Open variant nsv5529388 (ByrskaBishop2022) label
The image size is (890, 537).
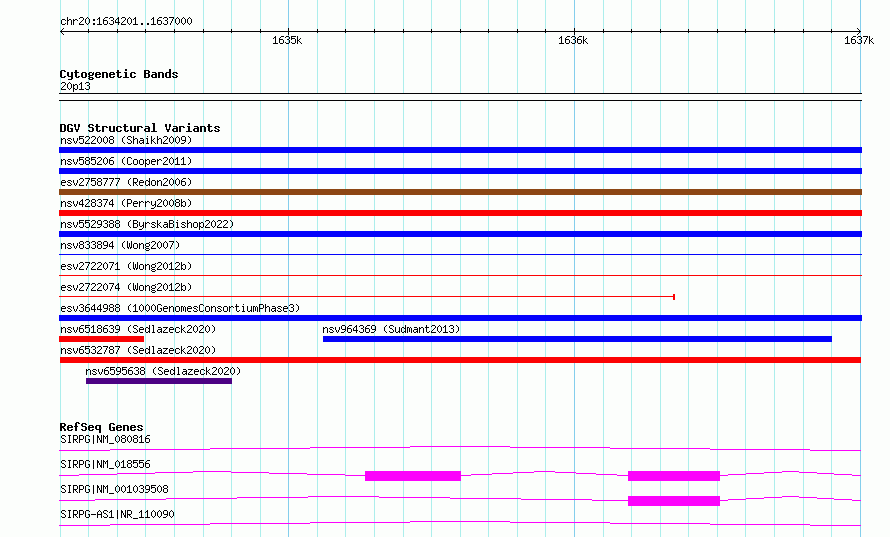click(147, 224)
